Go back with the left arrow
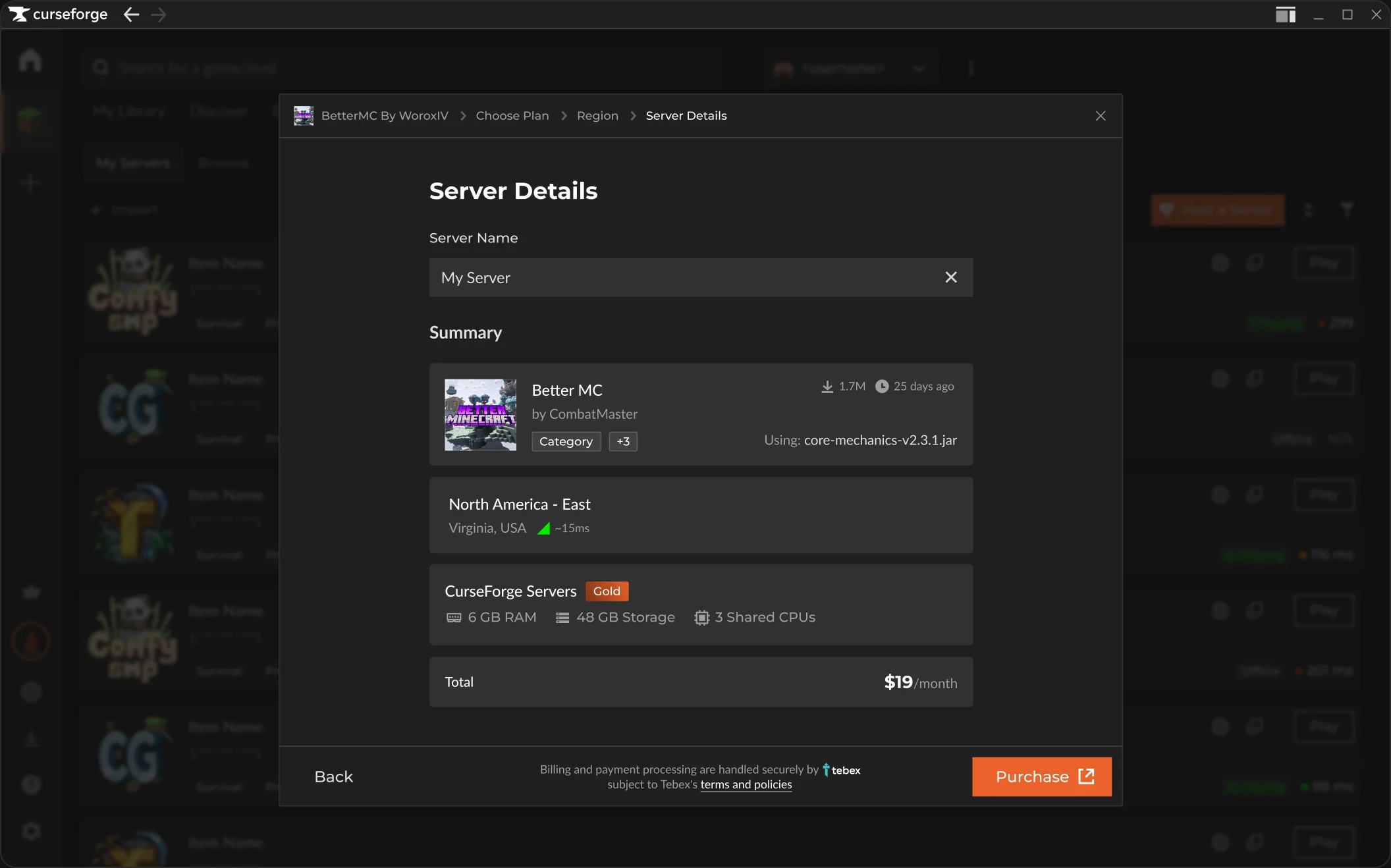This screenshot has width=1391, height=868. point(131,14)
